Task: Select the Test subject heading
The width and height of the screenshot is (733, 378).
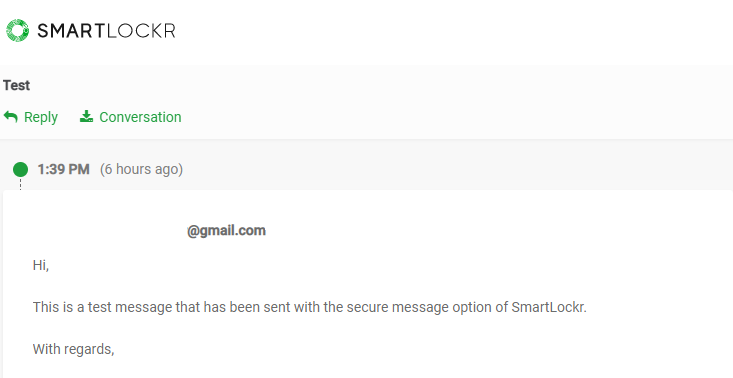Action: click(16, 86)
